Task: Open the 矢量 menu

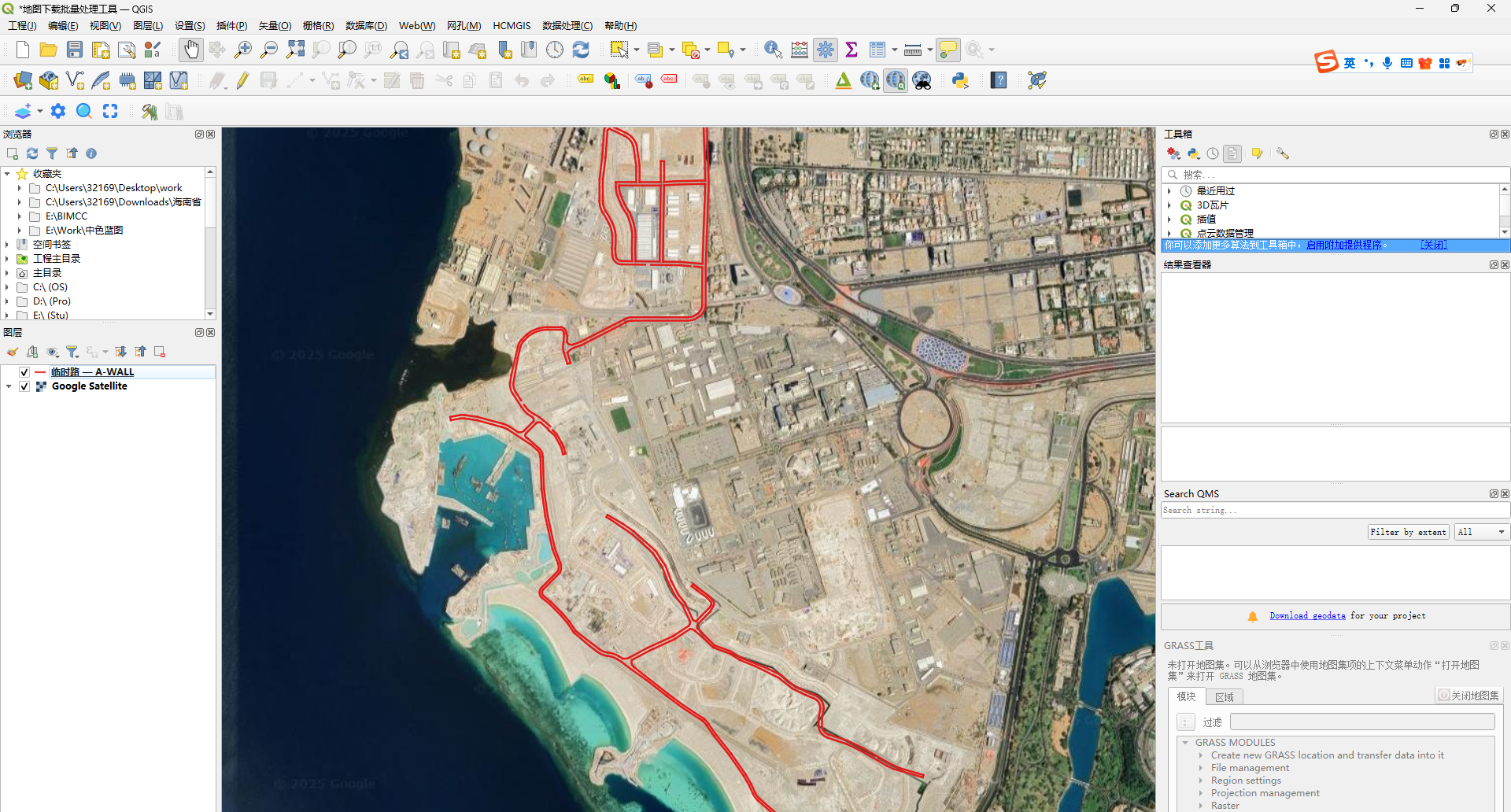Action: pyautogui.click(x=274, y=25)
